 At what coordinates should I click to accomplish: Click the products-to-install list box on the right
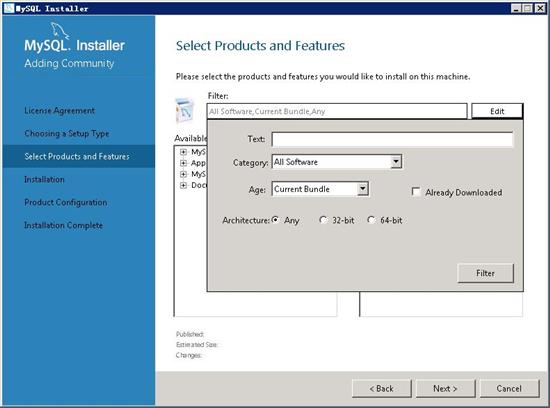[441, 304]
